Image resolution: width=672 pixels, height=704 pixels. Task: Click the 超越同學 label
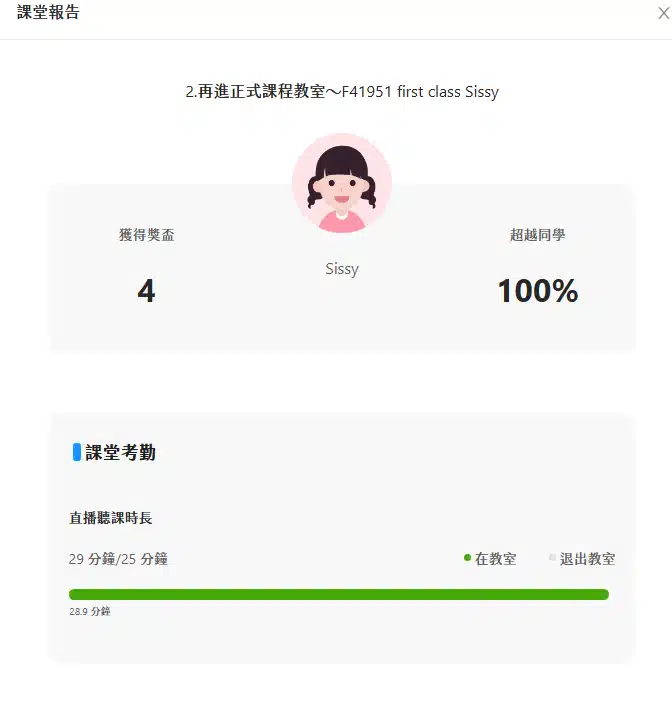pyautogui.click(x=537, y=235)
